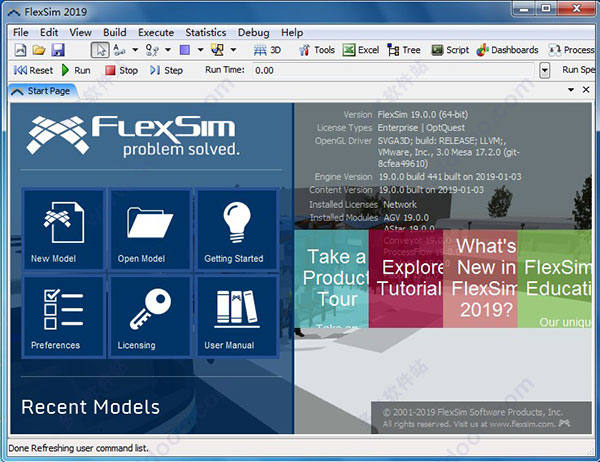This screenshot has height=462, width=600.
Task: Open the Start Page tab list dropdown
Action: [571, 90]
